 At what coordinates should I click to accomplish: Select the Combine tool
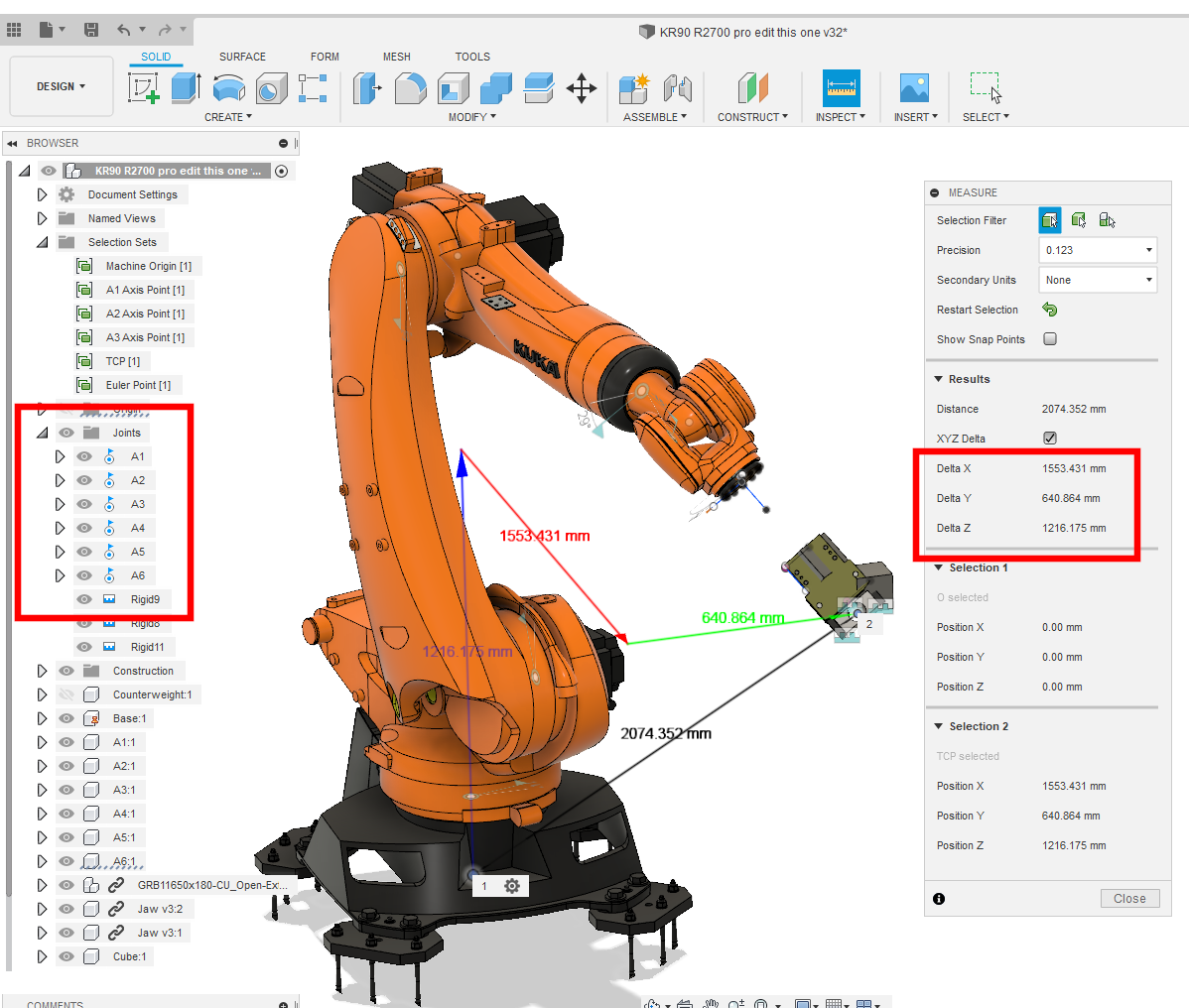496,88
